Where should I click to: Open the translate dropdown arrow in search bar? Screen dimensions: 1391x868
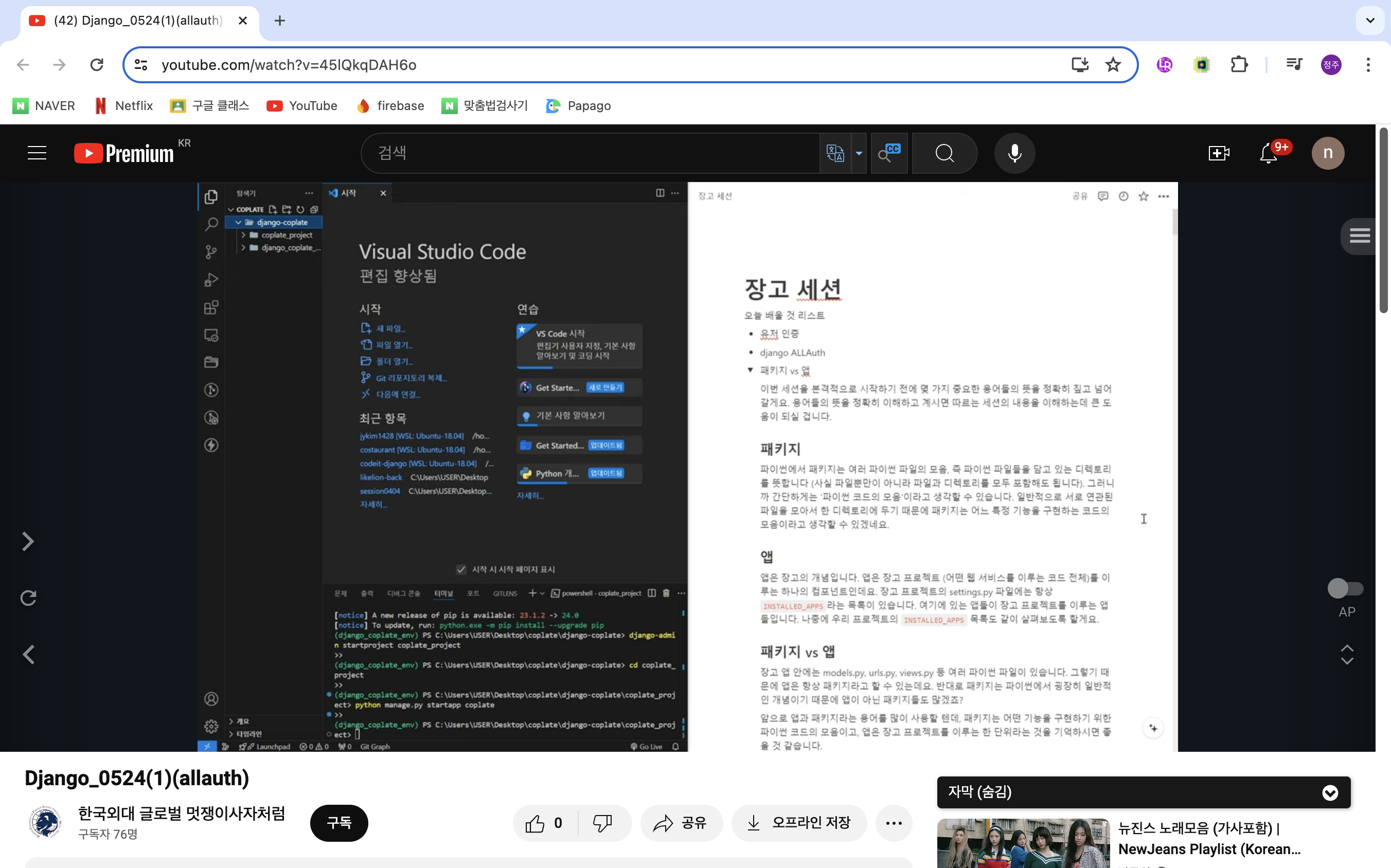point(859,153)
